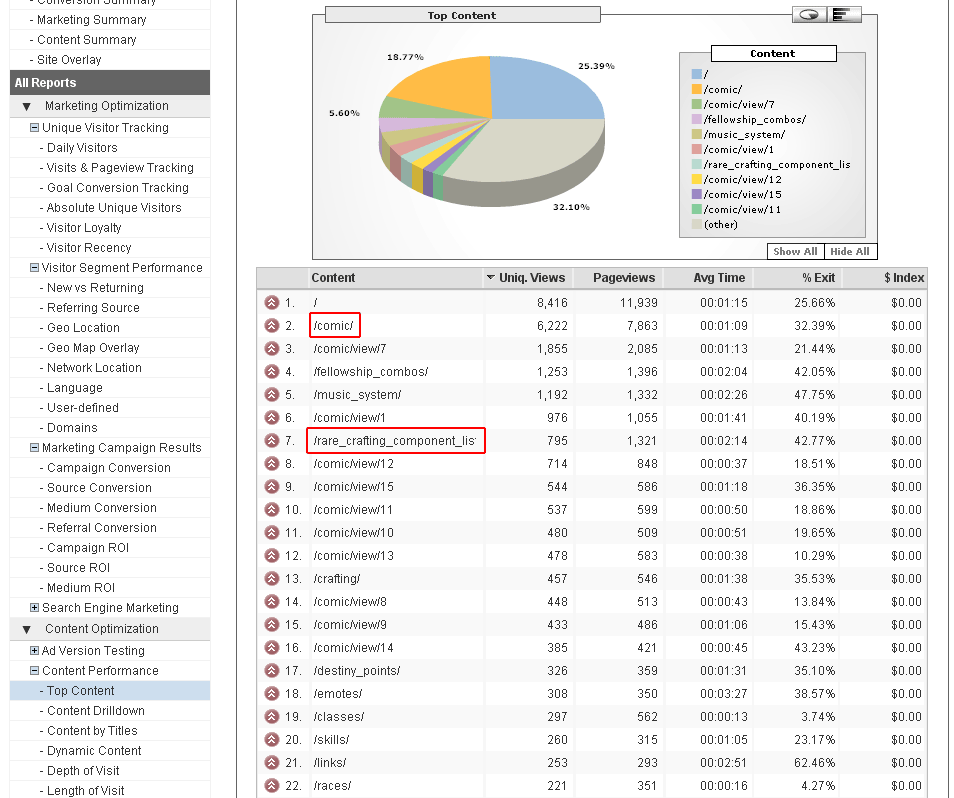The height and width of the screenshot is (798, 954).
Task: Sort table by Pageviews column header
Action: pyautogui.click(x=624, y=278)
